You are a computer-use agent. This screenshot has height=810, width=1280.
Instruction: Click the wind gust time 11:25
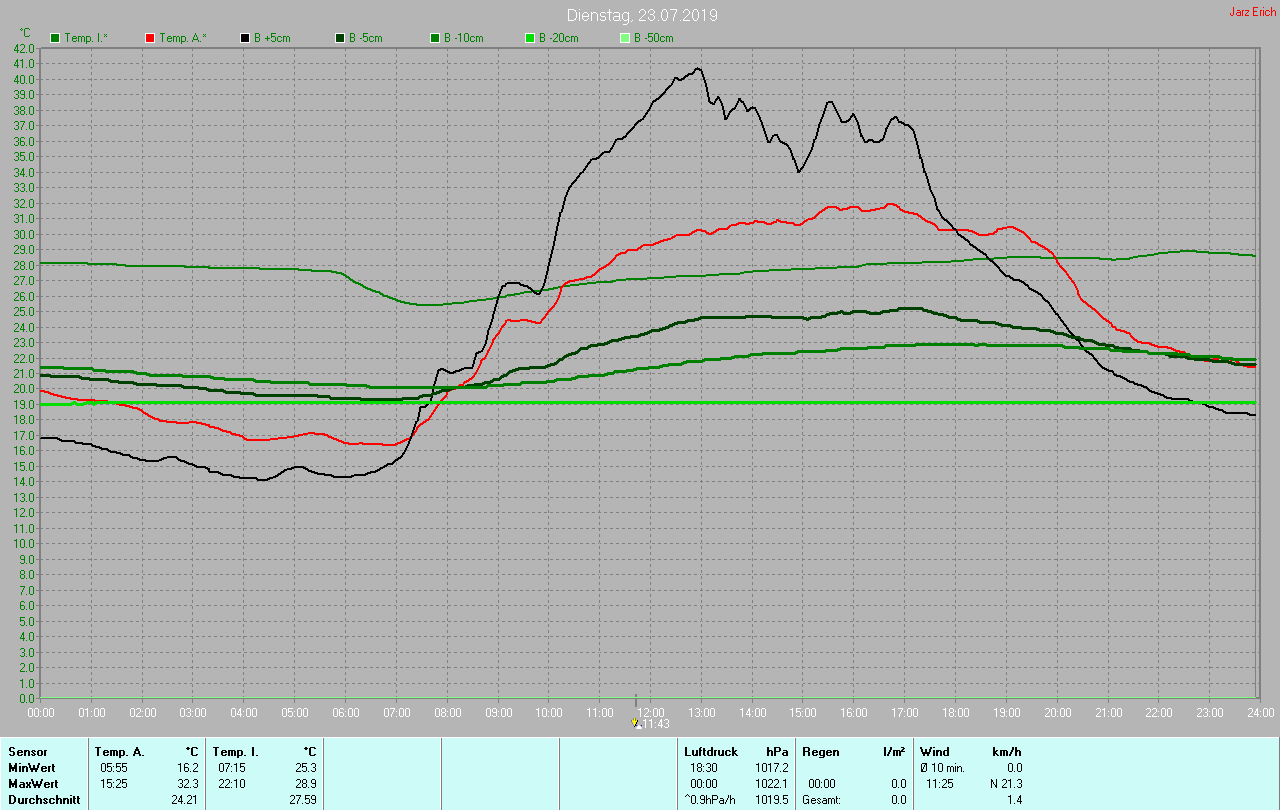coord(940,784)
